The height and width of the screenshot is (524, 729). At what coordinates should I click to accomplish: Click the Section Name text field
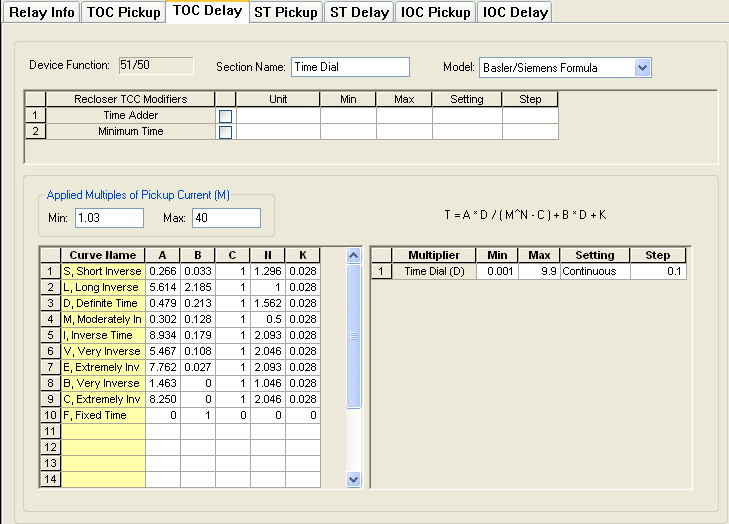[x=350, y=67]
